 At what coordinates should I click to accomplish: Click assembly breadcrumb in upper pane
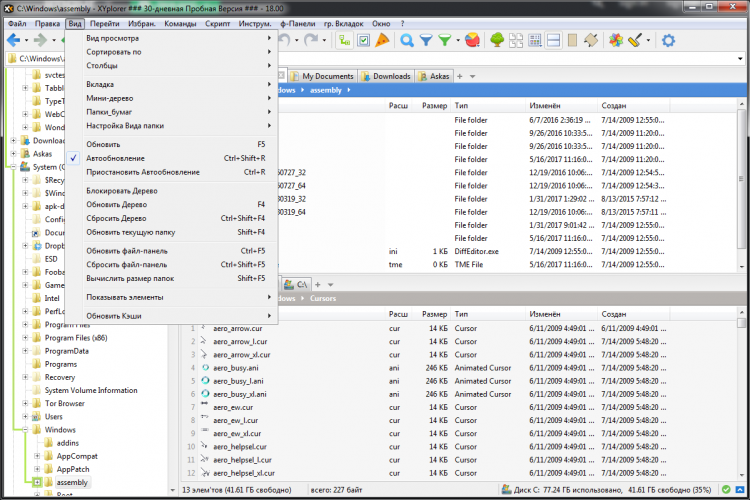325,90
